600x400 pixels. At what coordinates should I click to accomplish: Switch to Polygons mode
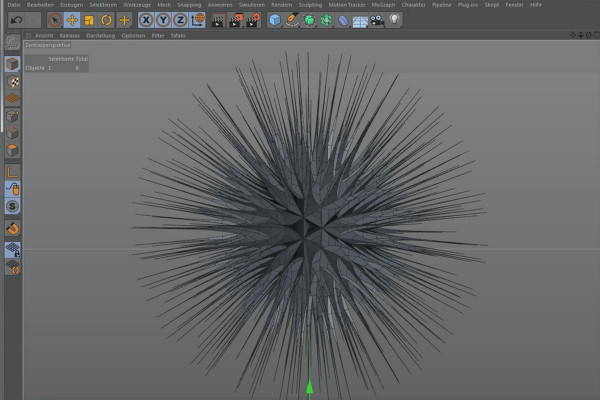pyautogui.click(x=12, y=150)
